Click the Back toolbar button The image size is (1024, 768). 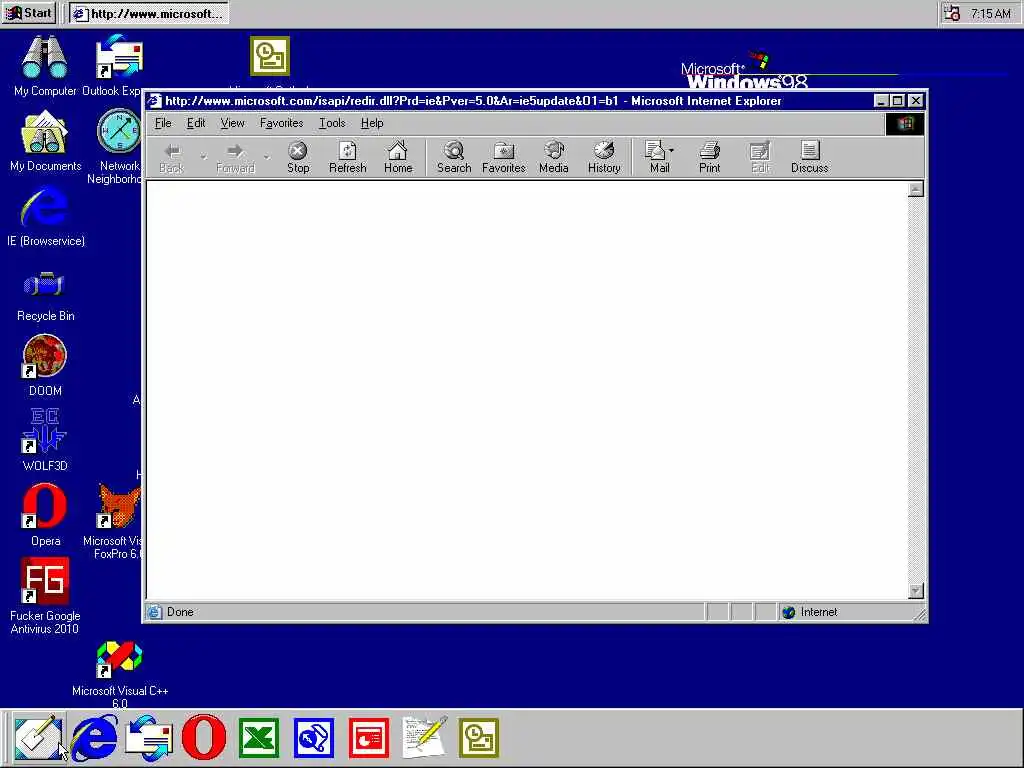[x=172, y=158]
